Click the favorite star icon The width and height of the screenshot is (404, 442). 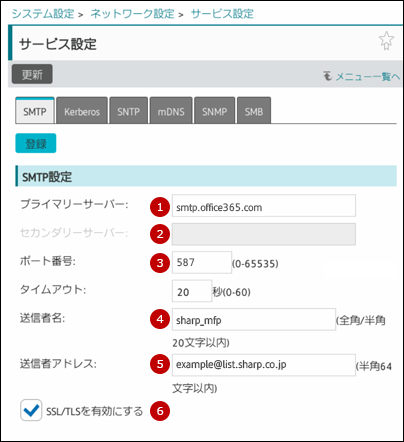pyautogui.click(x=386, y=41)
